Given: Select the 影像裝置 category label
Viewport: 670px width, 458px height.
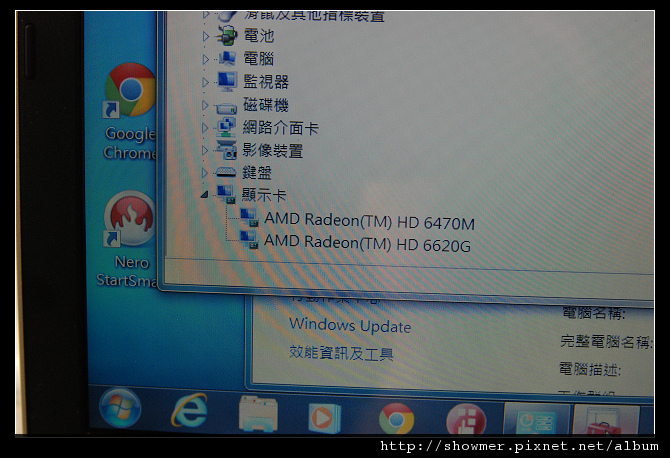Looking at the screenshot, I should (273, 150).
